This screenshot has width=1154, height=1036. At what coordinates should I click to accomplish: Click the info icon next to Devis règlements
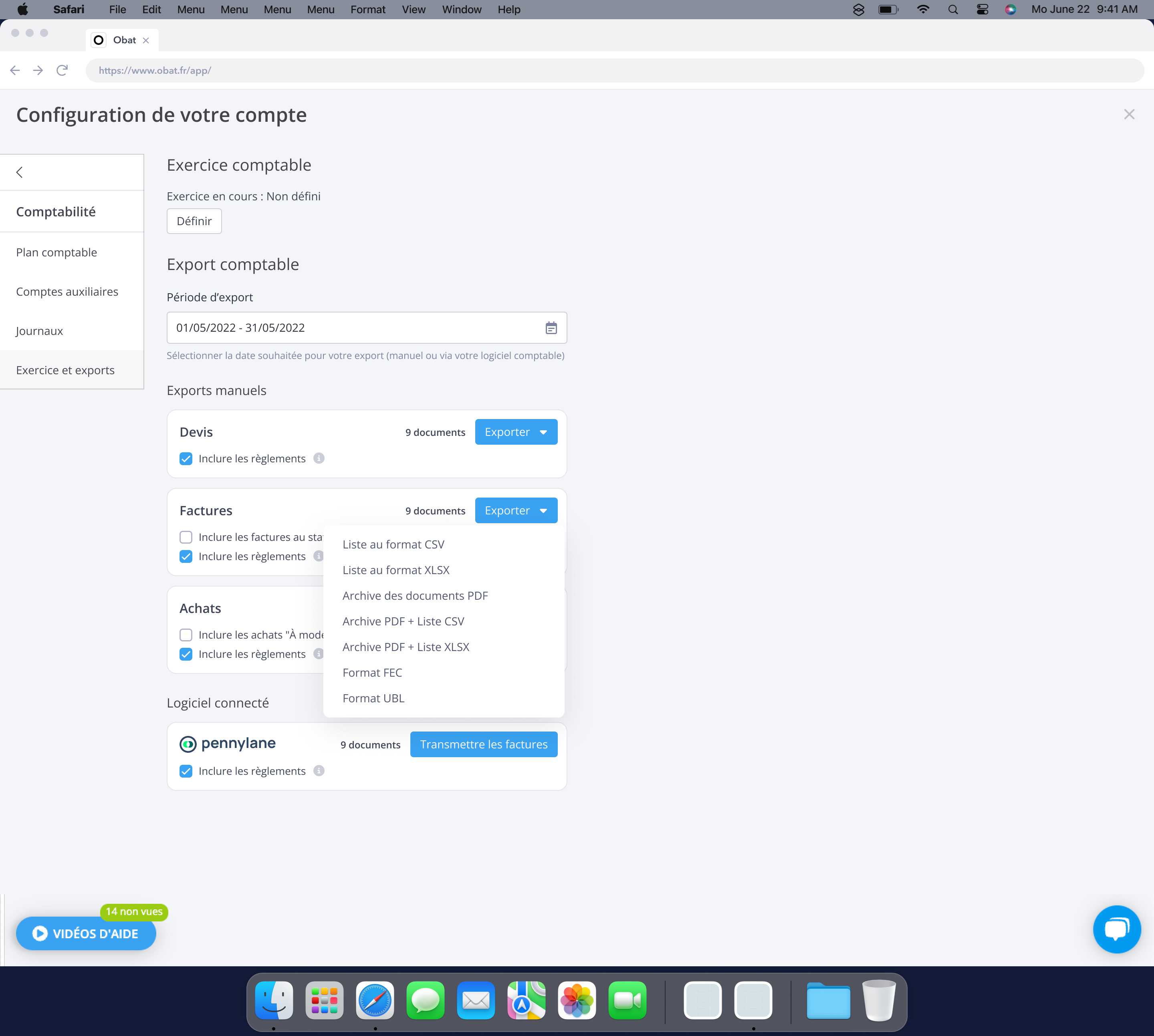[x=319, y=458]
